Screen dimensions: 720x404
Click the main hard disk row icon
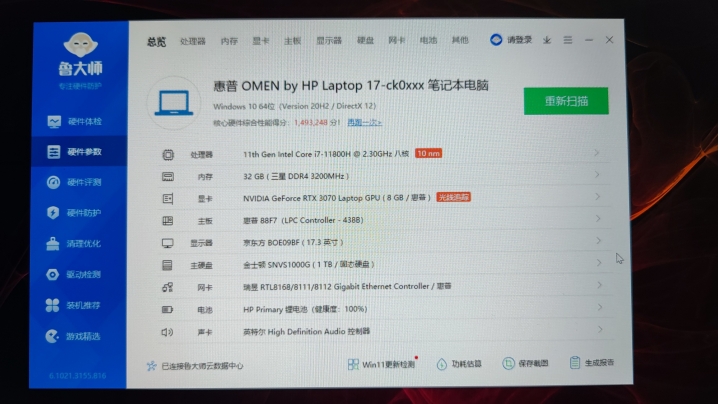pos(167,265)
